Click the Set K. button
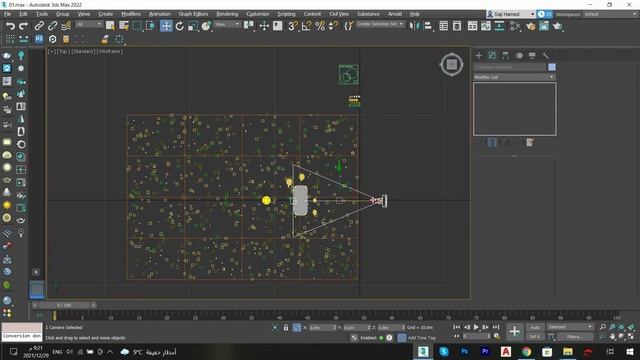This screenshot has width=640, height=360. click(535, 337)
